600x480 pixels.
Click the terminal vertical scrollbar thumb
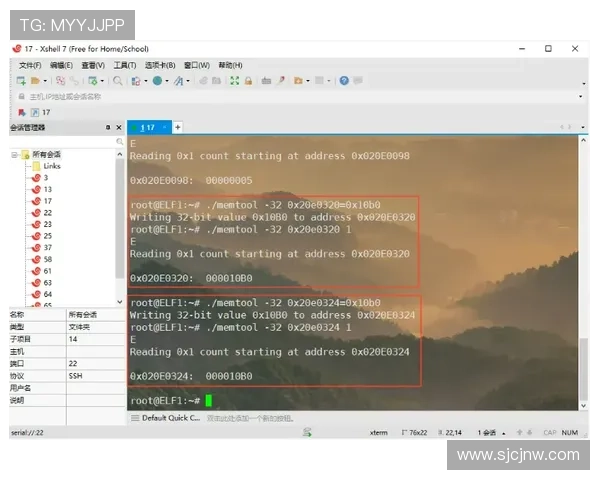(583, 368)
